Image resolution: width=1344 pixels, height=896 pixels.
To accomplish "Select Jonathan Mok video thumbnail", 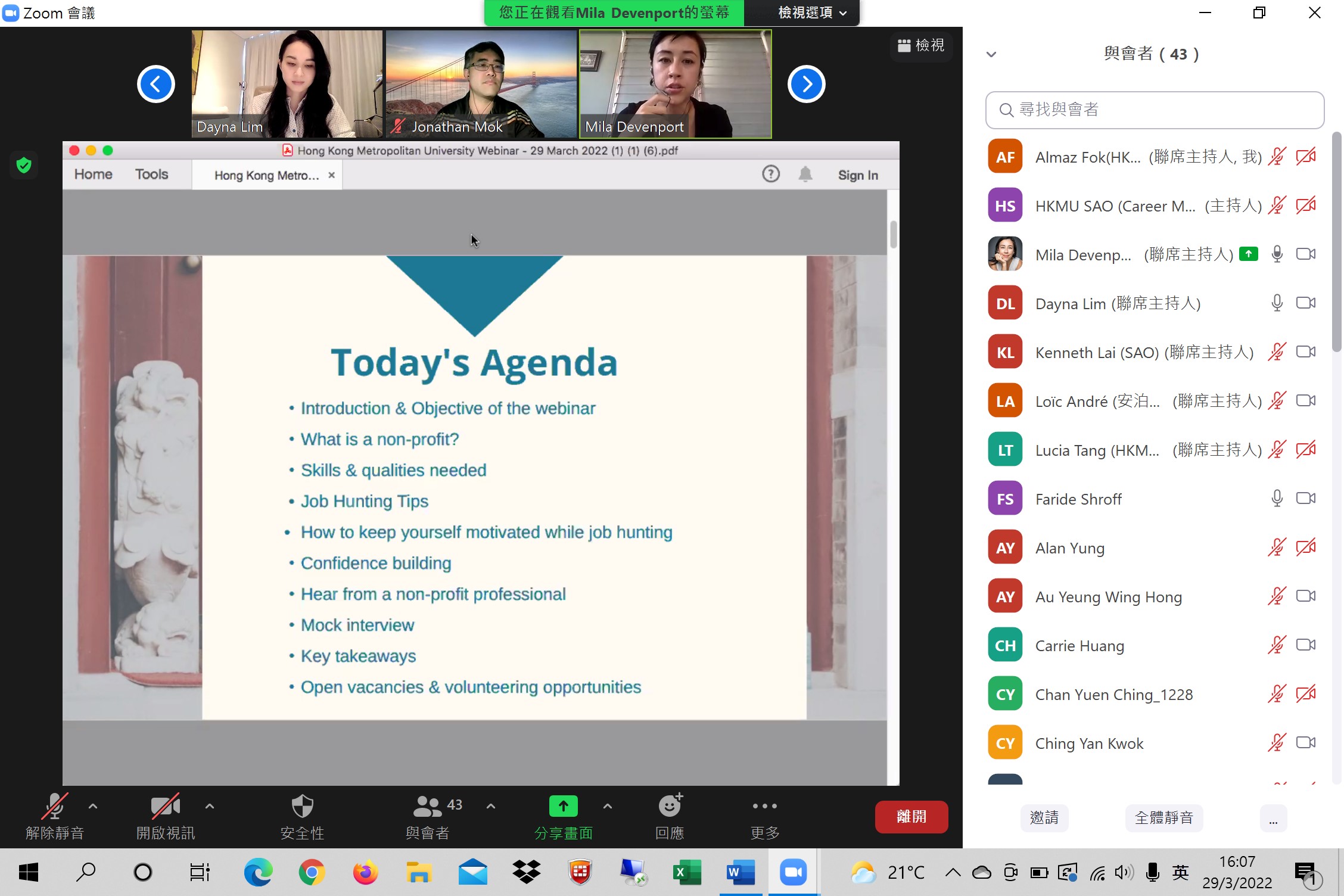I will (x=481, y=84).
